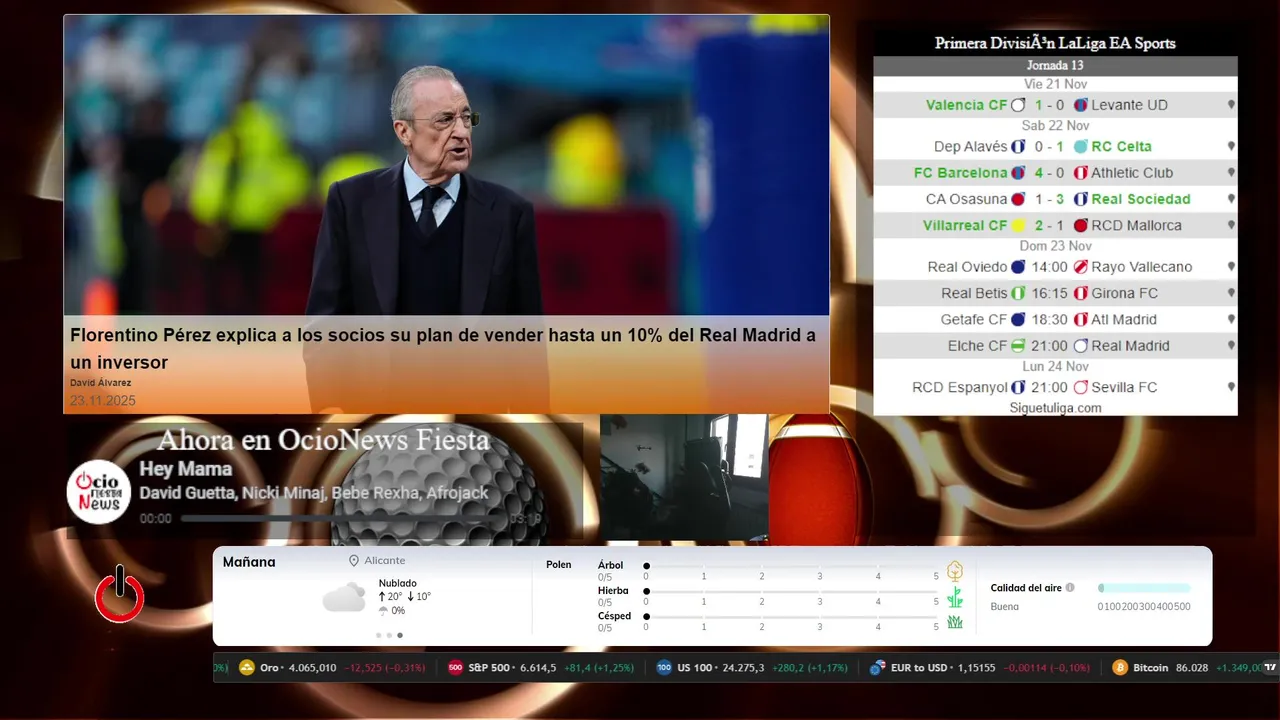Image resolution: width=1280 pixels, height=720 pixels.
Task: Click the Hierba pollen level slider
Action: click(792, 591)
